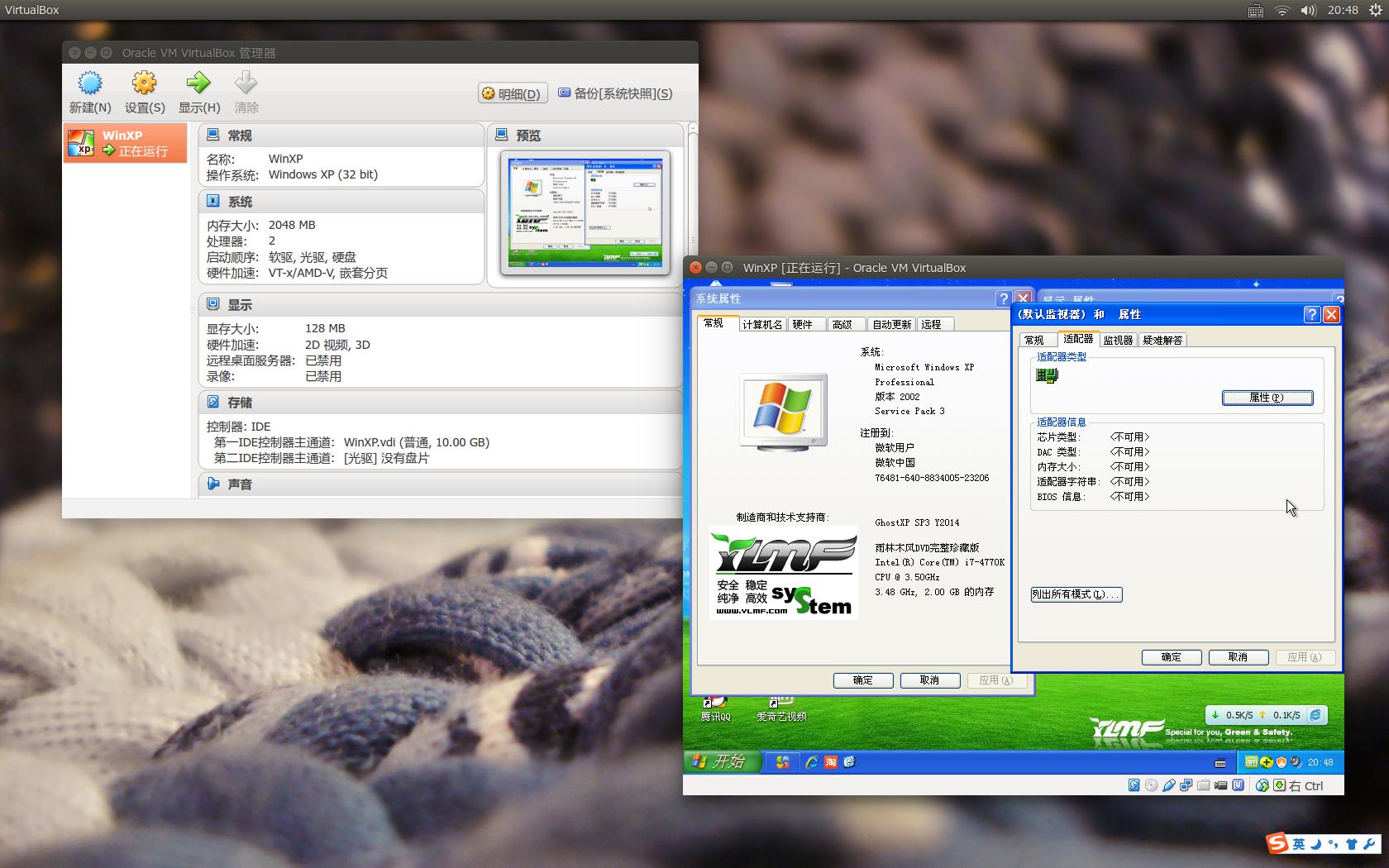The image size is (1389, 868).
Task: Click the volume speaker icon in the XP tray
Action: (x=1294, y=762)
